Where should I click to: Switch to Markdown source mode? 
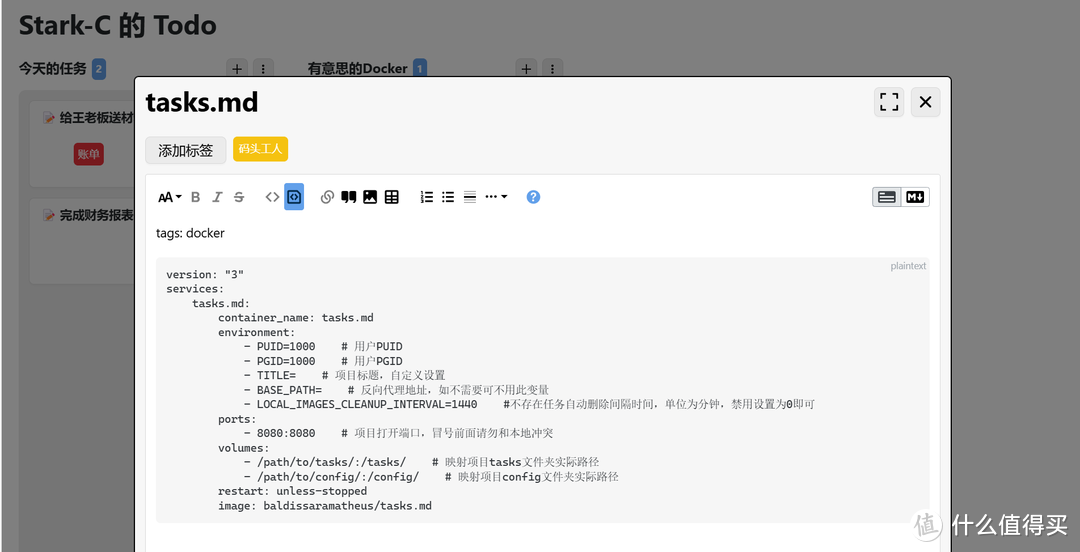[915, 197]
